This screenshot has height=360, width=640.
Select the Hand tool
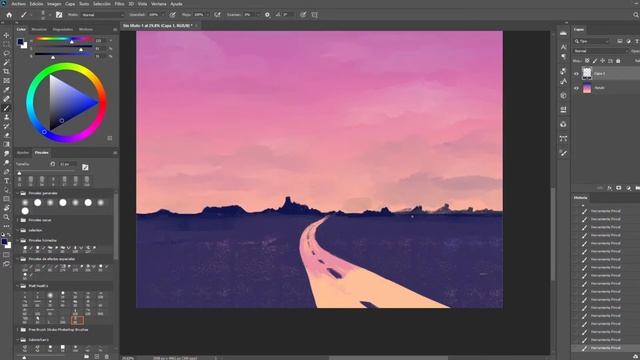pyautogui.click(x=7, y=208)
